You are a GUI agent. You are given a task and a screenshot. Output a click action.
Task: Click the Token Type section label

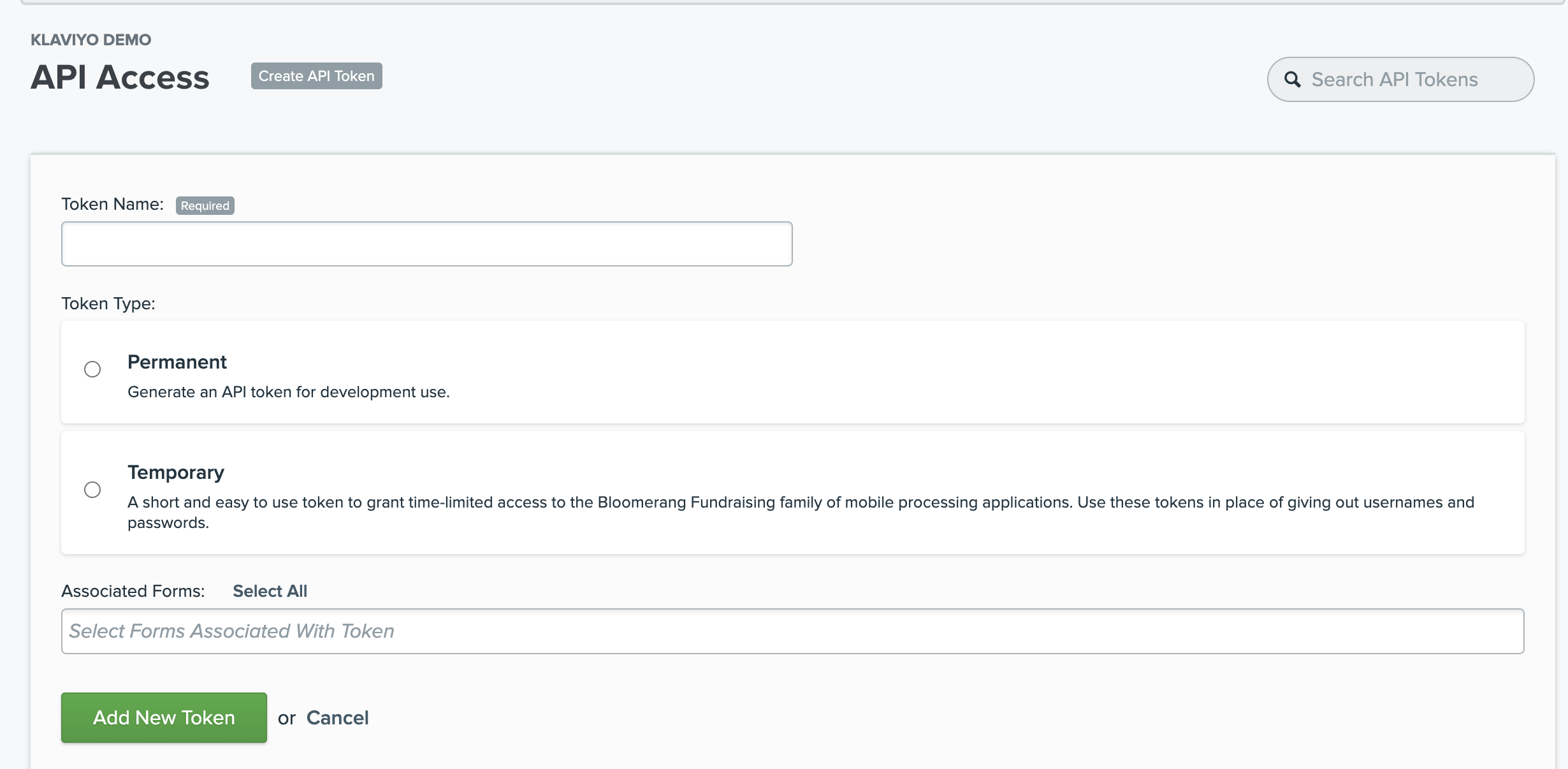click(108, 304)
